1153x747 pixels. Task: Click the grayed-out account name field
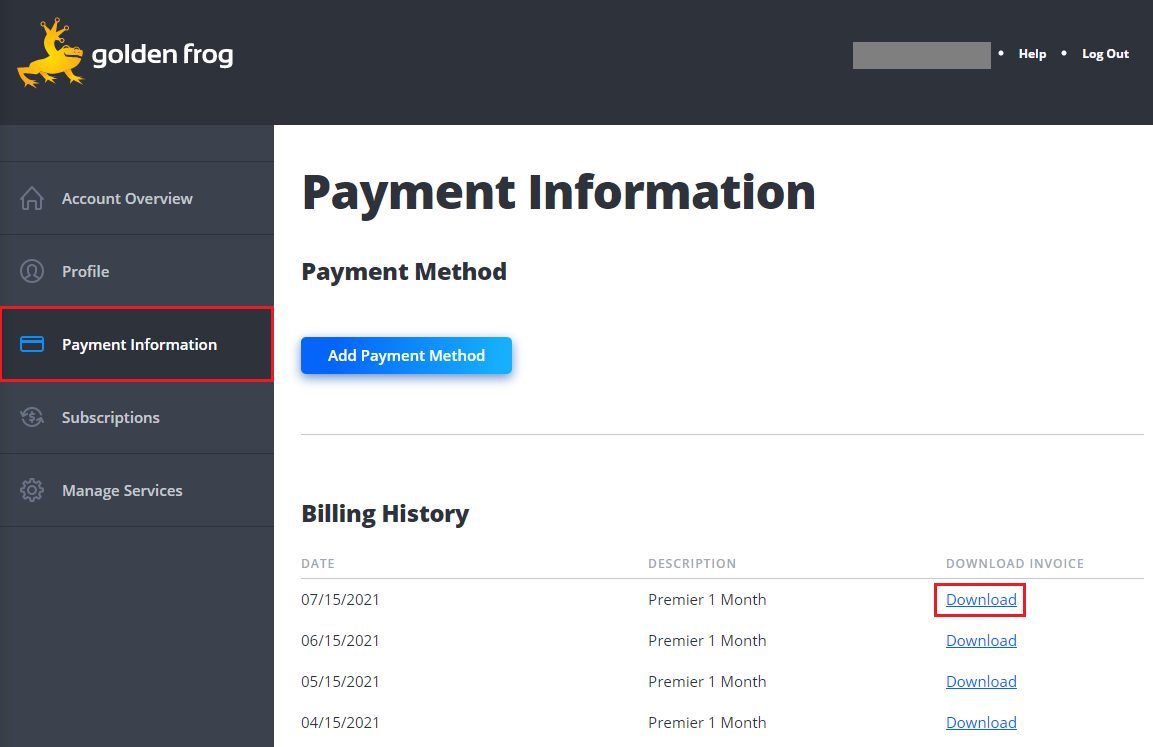[x=921, y=55]
